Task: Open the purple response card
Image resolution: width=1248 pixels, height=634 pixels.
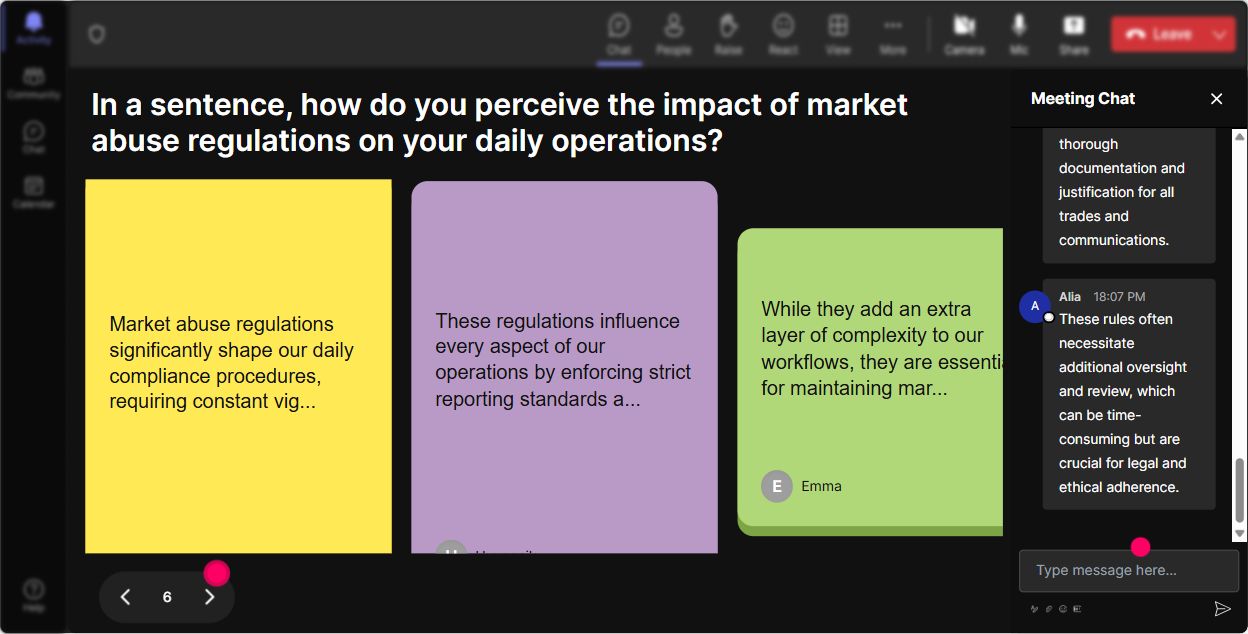Action: (x=564, y=367)
